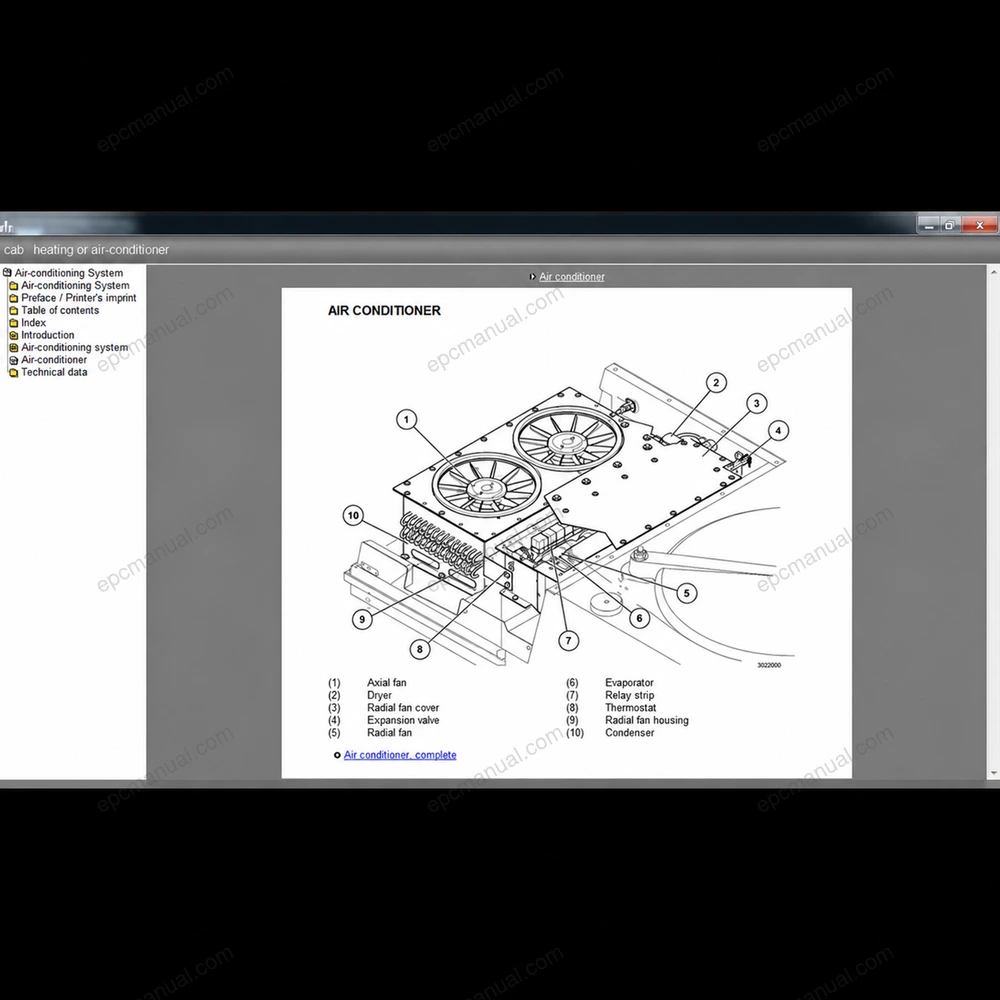Open the Technical data entry
Viewport: 1000px width, 1000px height.
54,372
